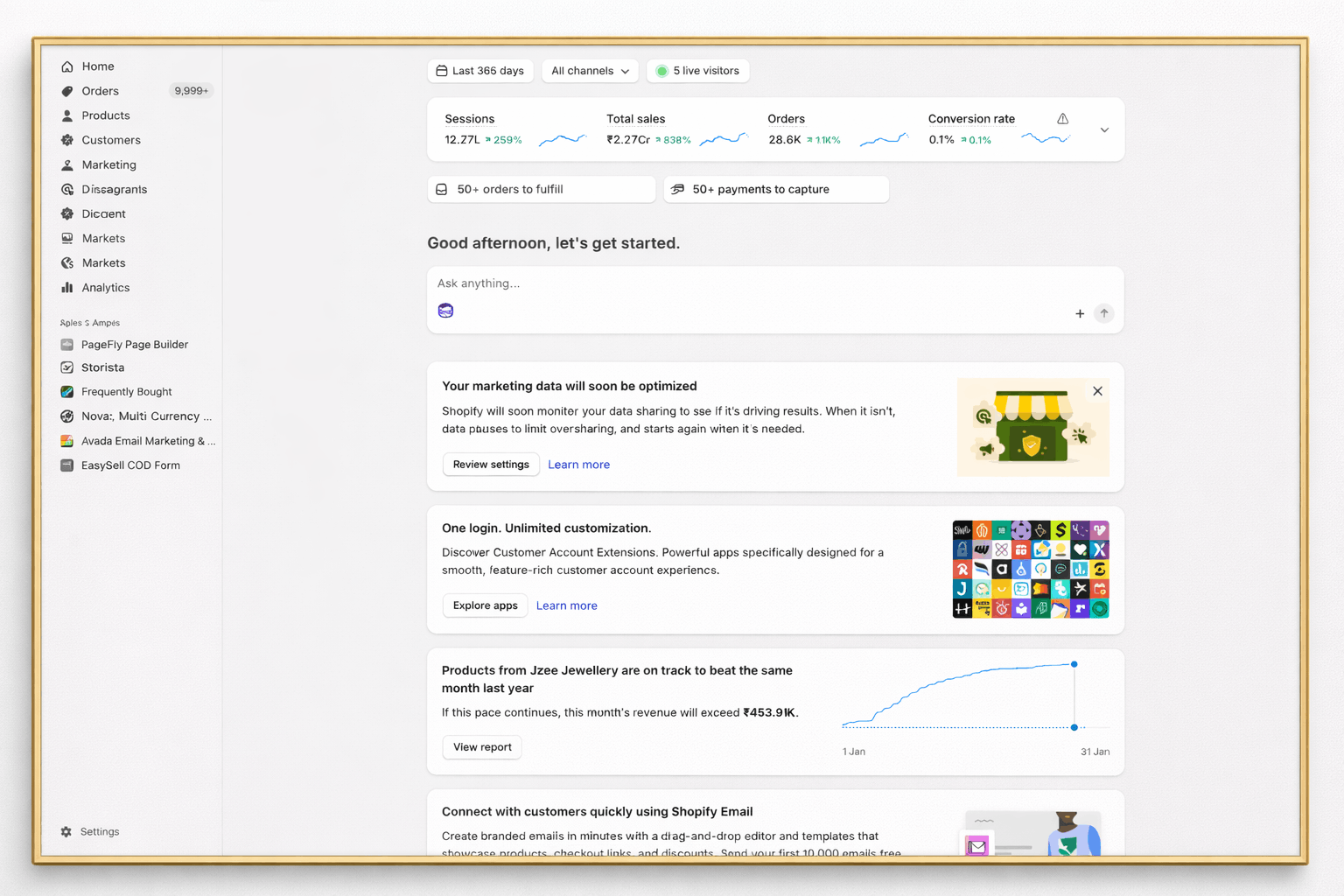
Task: Go to Orders in the sidebar
Action: (x=100, y=91)
